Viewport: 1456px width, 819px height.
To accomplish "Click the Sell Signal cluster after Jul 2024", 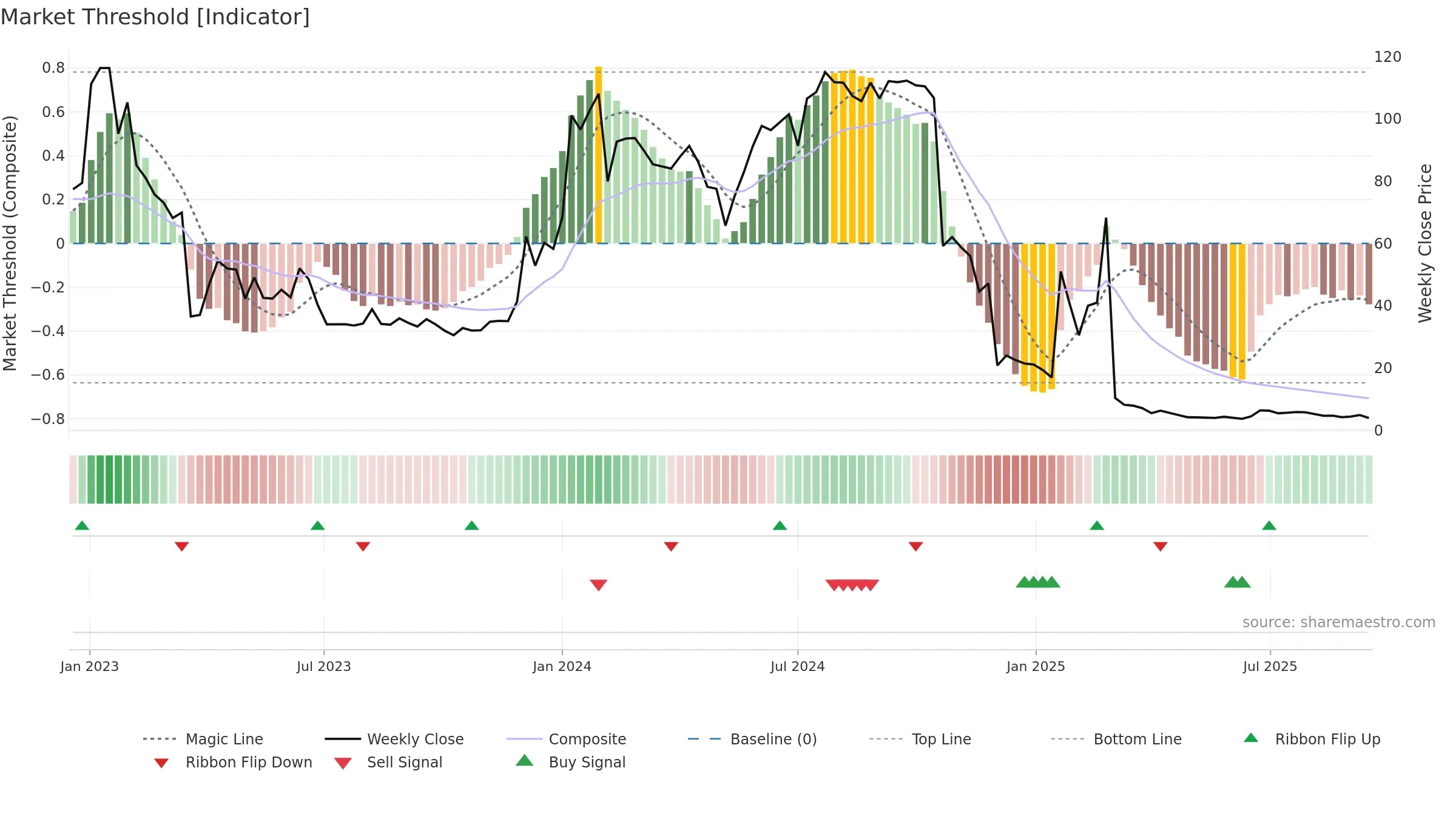I will click(852, 585).
